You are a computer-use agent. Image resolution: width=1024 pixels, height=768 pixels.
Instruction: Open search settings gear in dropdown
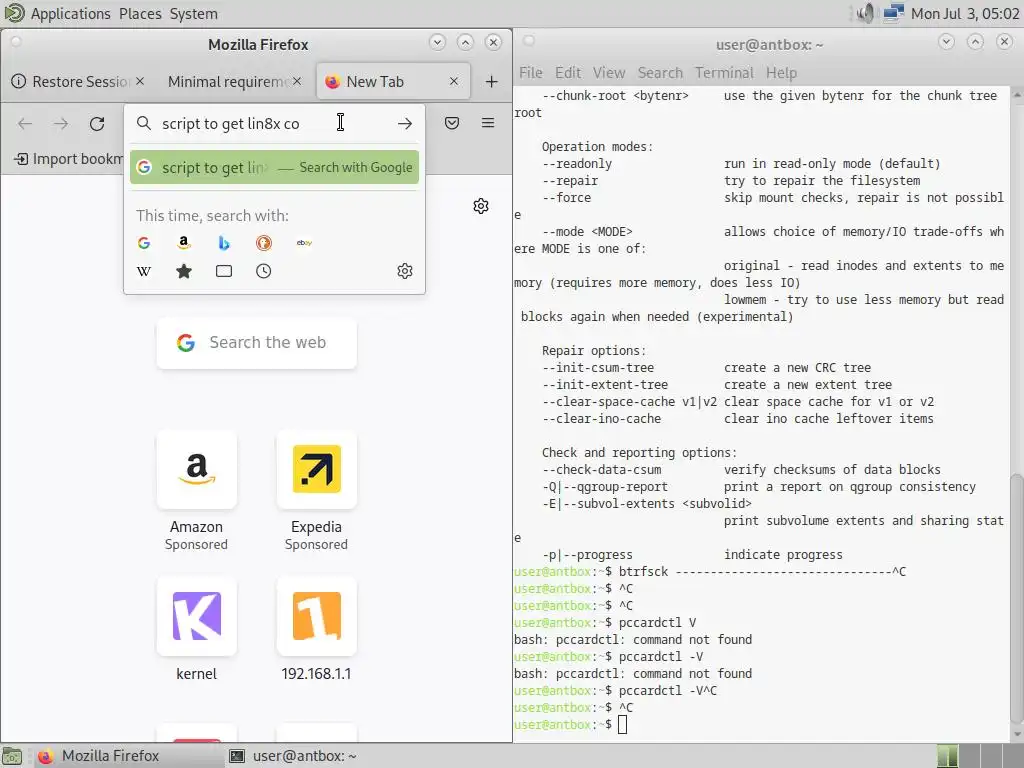click(x=405, y=271)
